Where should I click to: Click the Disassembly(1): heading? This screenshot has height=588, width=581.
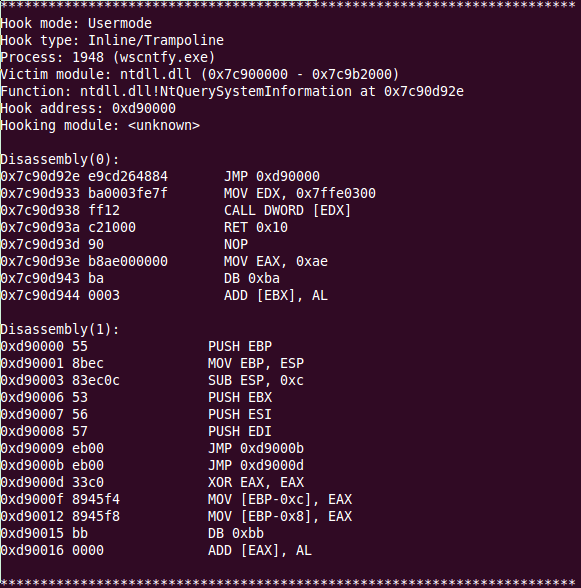click(60, 329)
